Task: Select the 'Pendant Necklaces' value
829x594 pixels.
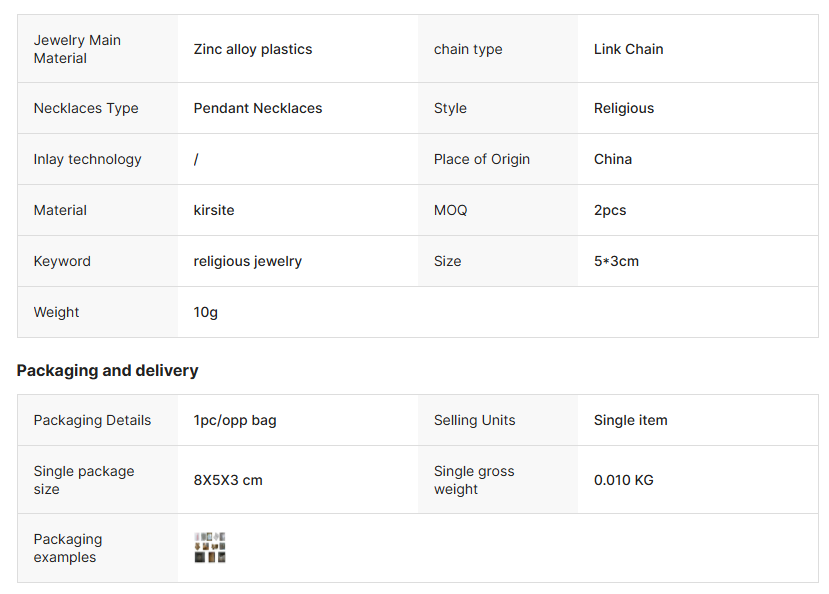Action: point(258,108)
